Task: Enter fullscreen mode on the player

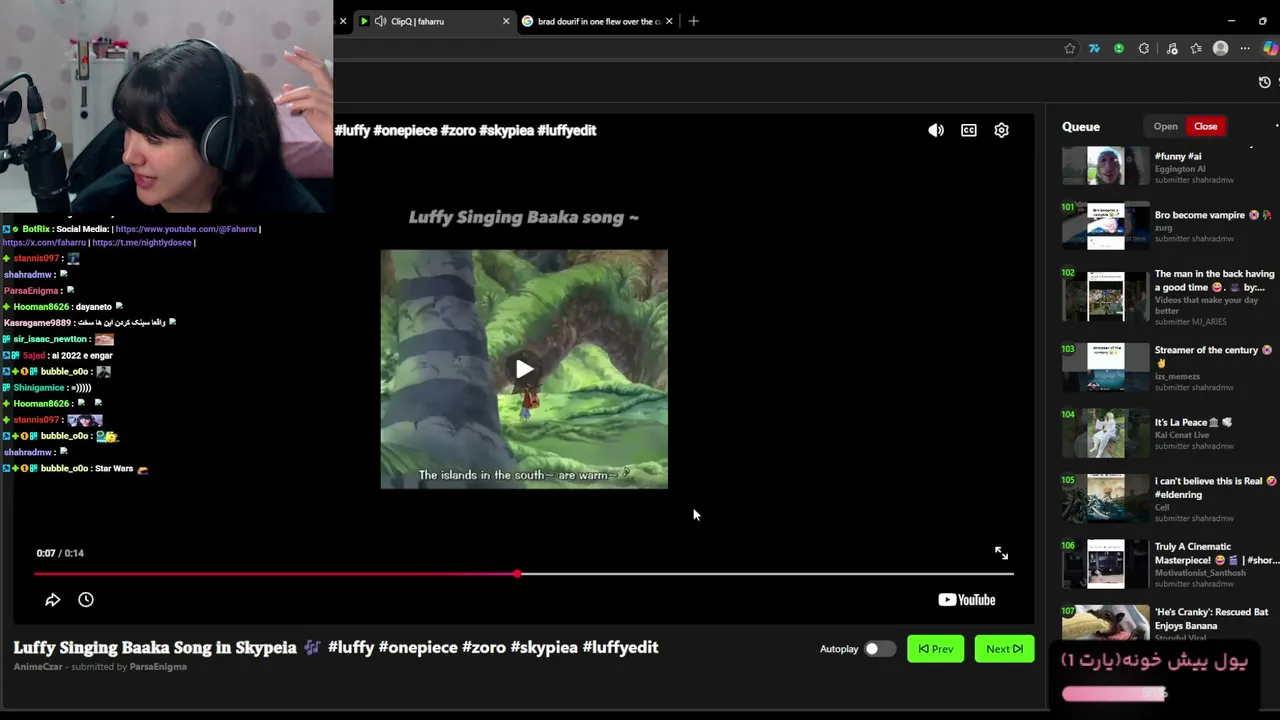Action: 1001,553
